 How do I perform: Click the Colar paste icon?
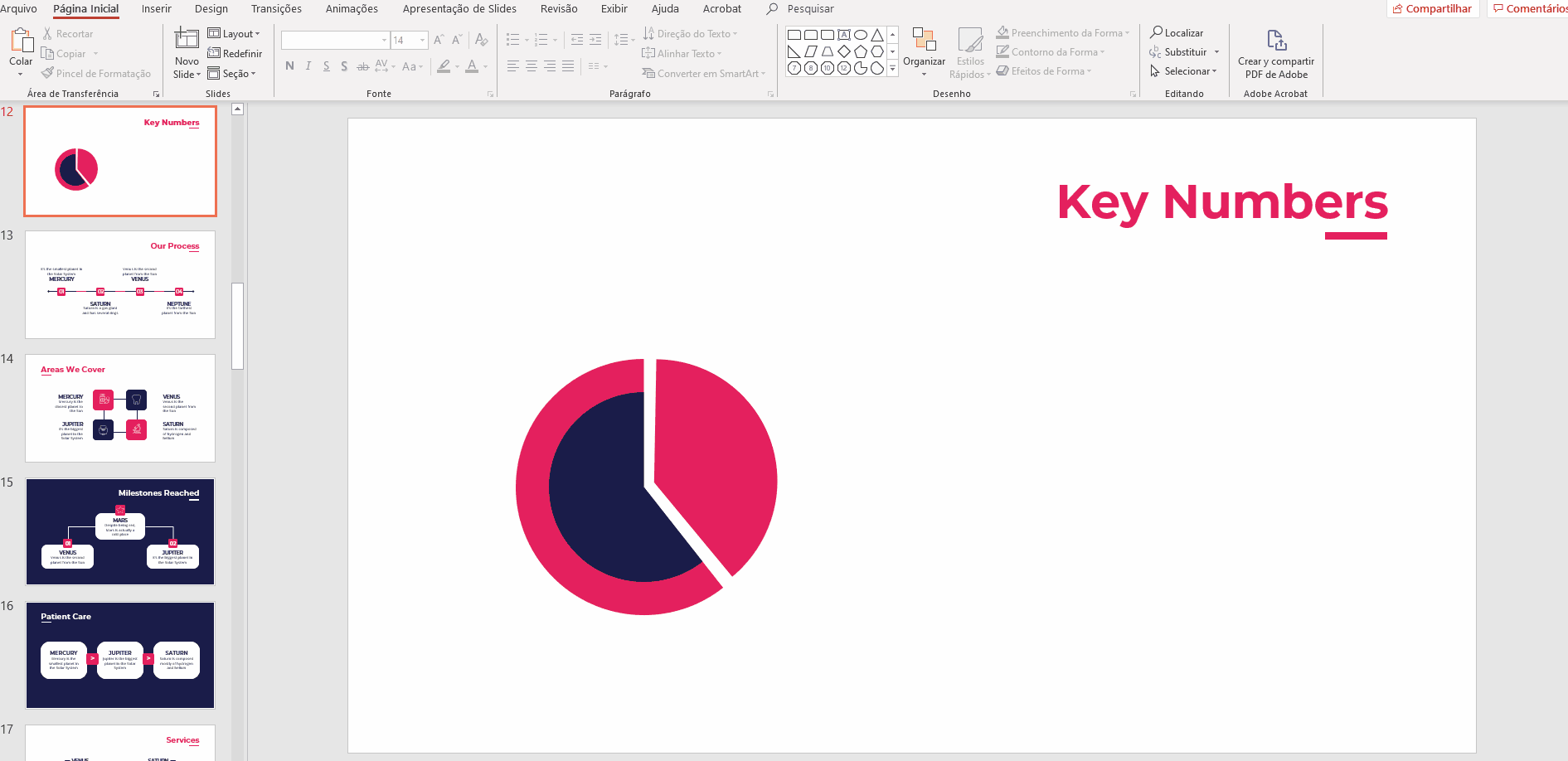click(21, 41)
